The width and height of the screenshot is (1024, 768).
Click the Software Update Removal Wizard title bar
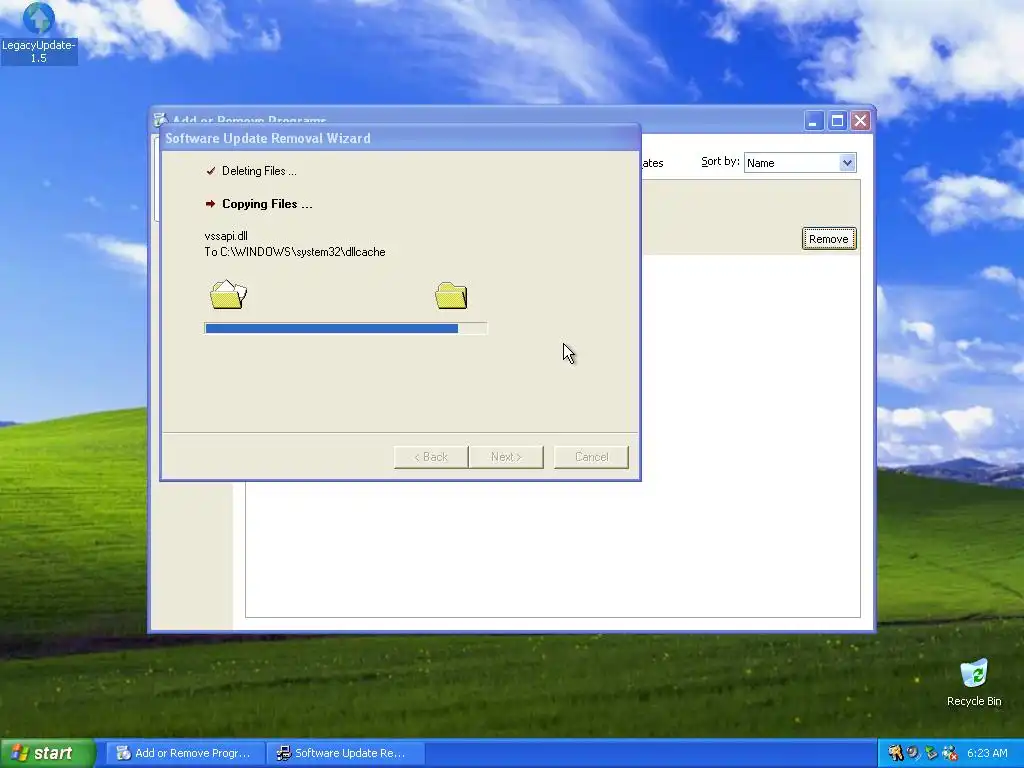[400, 138]
